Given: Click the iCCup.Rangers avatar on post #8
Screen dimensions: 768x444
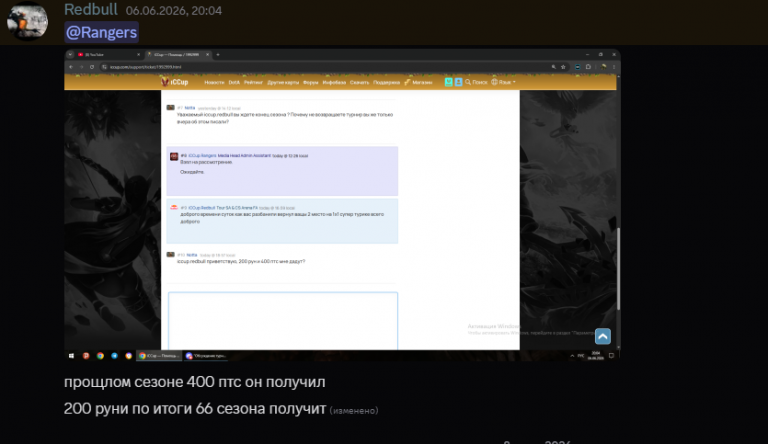Looking at the screenshot, I should tap(174, 156).
